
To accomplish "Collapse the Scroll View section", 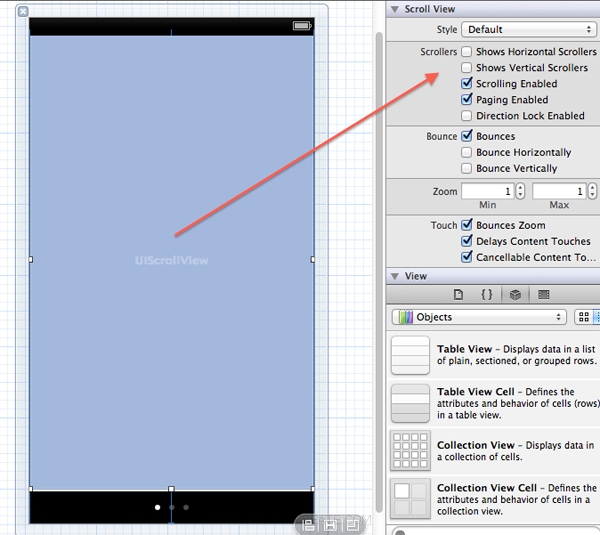I will [x=395, y=9].
